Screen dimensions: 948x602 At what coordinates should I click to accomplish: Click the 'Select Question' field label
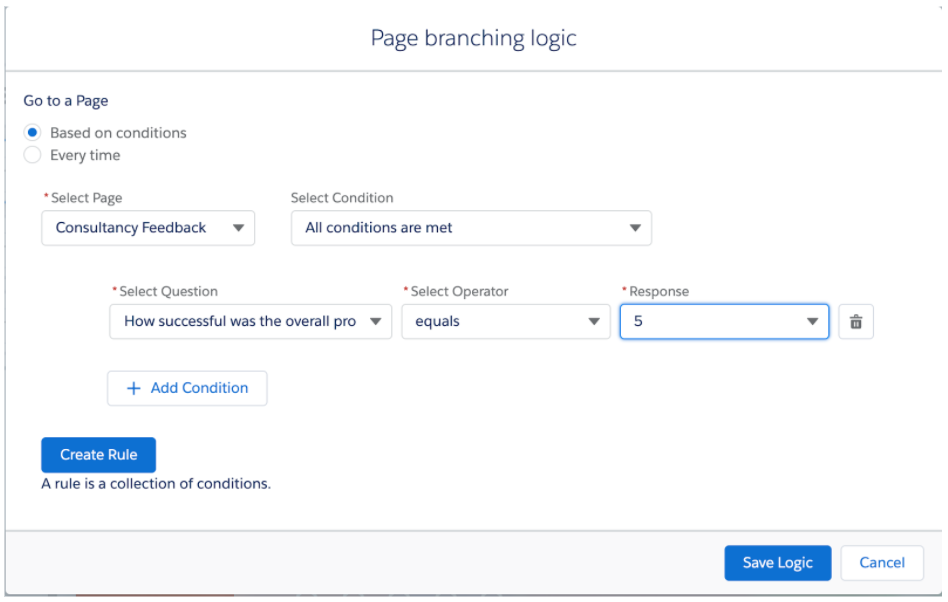(168, 291)
